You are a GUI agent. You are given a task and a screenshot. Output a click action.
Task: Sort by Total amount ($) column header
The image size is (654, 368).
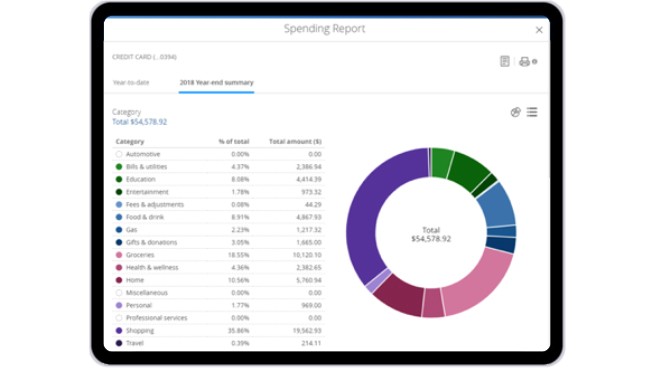(x=295, y=141)
